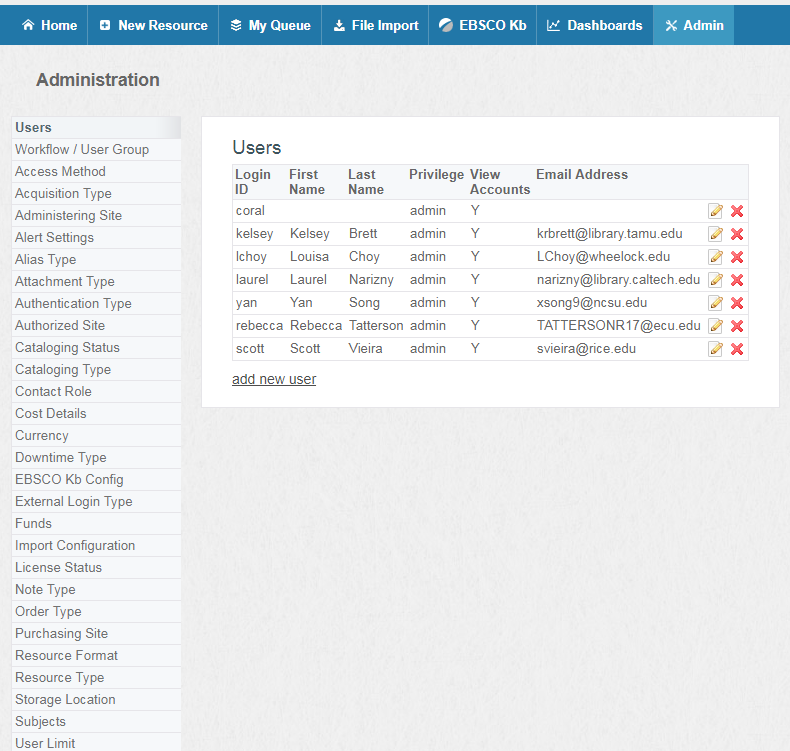Open Storage Location settings
Viewport: 790px width, 751px height.
click(x=96, y=700)
